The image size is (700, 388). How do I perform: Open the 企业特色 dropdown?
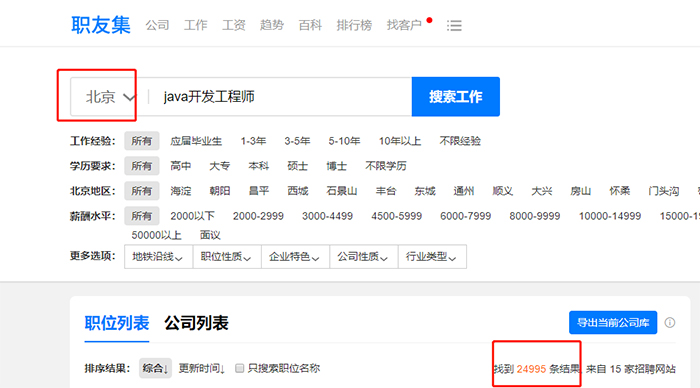click(x=295, y=257)
